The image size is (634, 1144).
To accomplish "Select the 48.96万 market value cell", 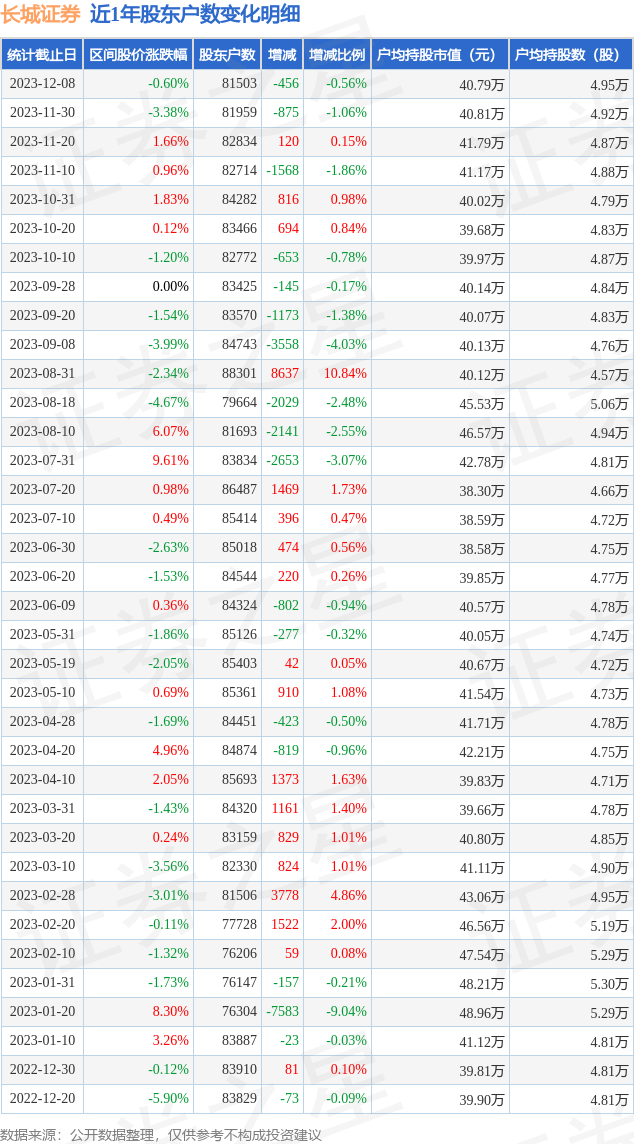I will (x=482, y=1012).
